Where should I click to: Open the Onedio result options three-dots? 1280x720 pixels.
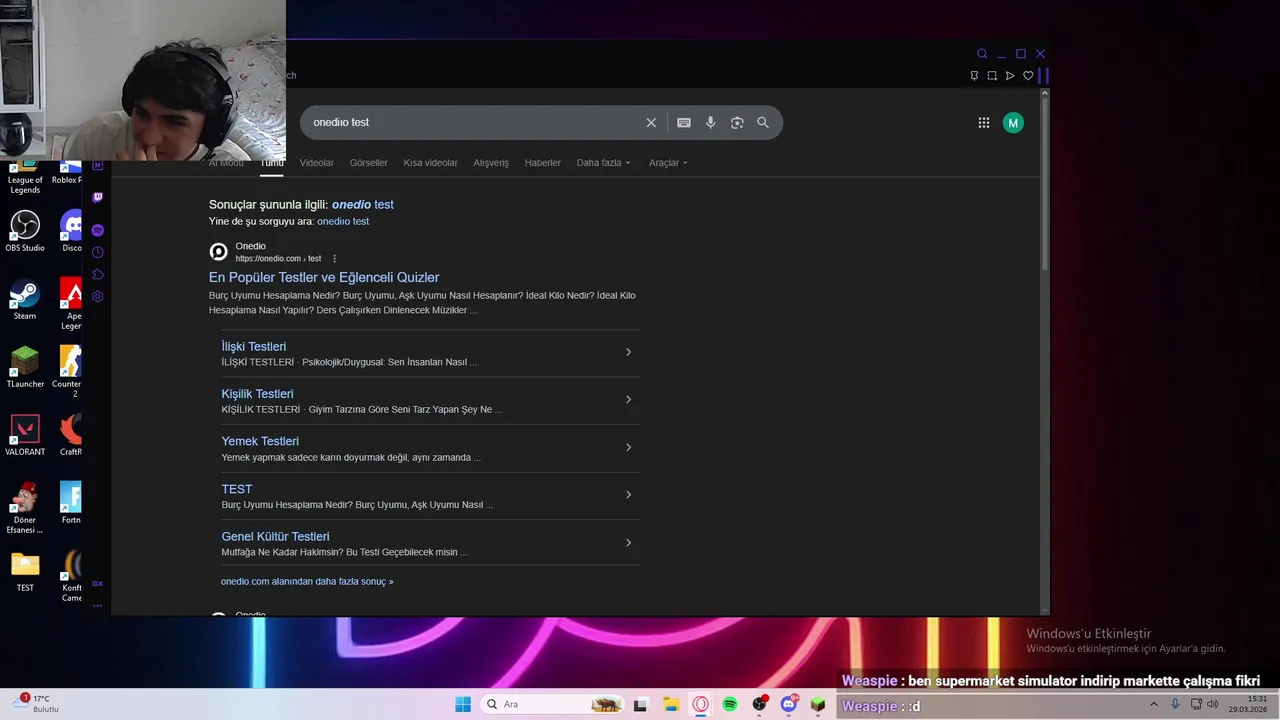[334, 259]
